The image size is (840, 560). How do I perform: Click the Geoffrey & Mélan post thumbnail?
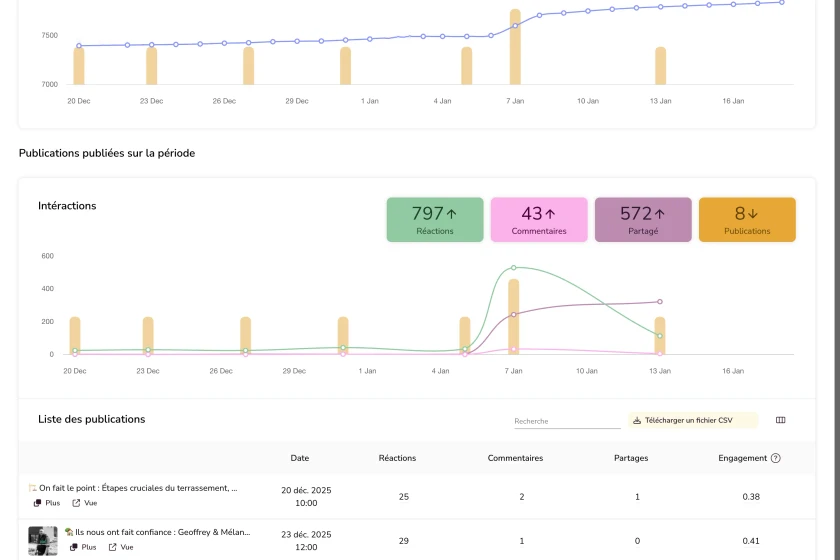tap(43, 540)
